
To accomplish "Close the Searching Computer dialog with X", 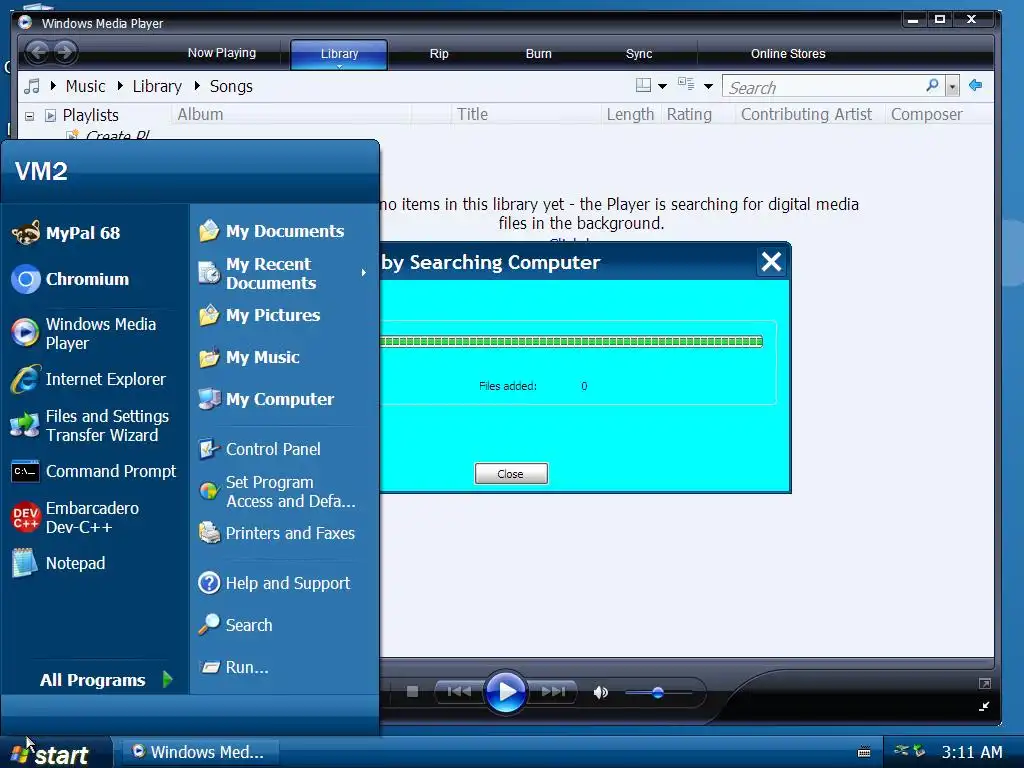I will [771, 262].
